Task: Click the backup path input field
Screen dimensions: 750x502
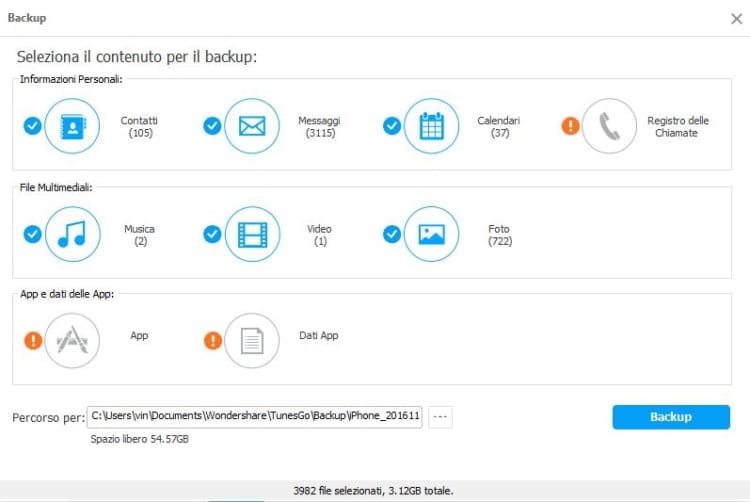Action: click(x=255, y=417)
